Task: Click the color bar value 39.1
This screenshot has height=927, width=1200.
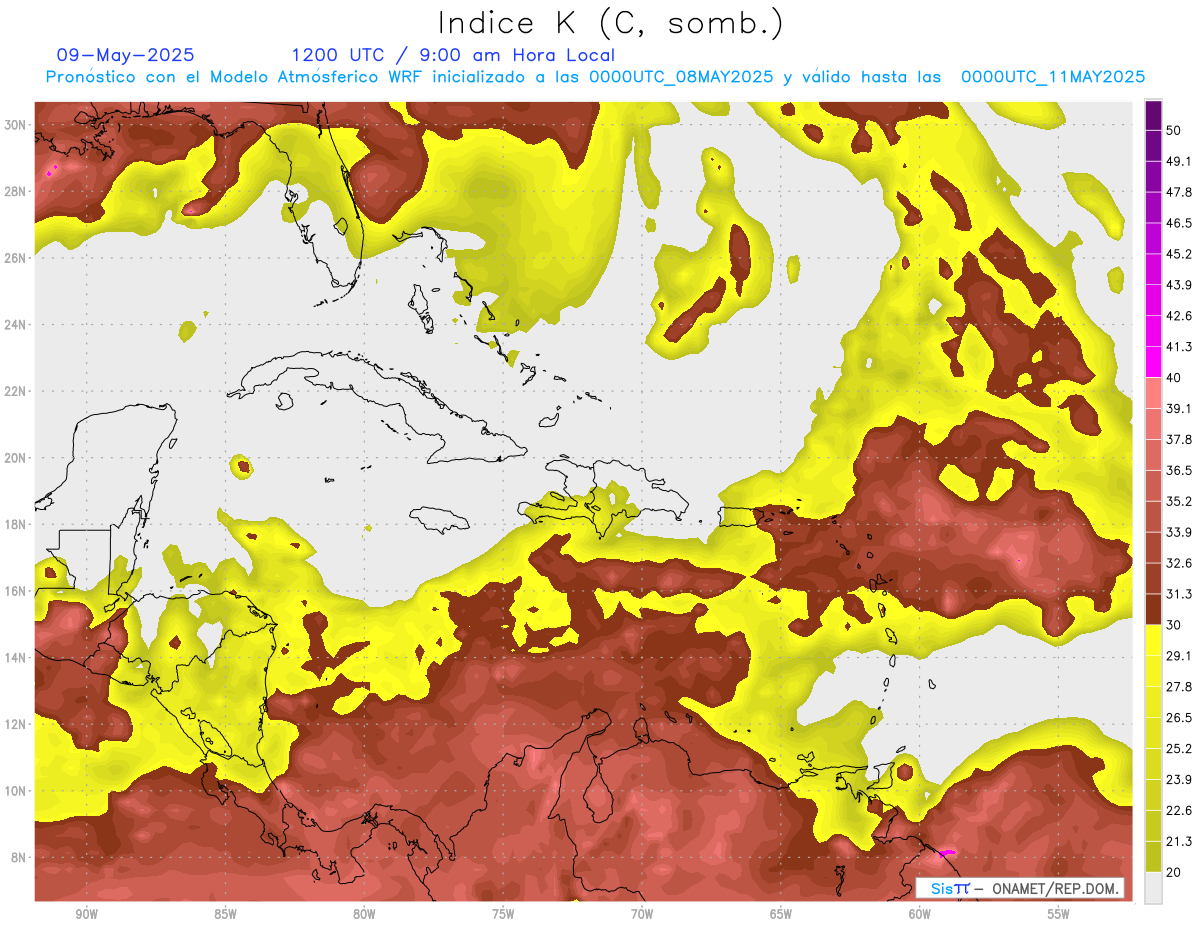Action: coord(1180,408)
